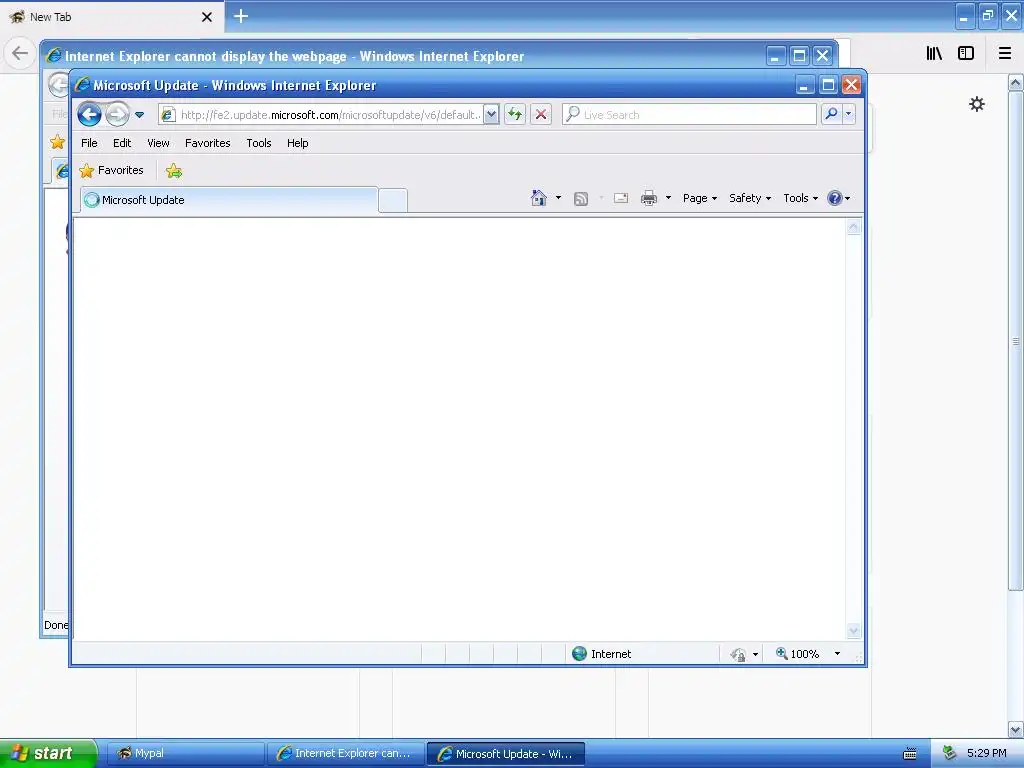Viewport: 1024px width, 768px height.
Task: Add page to Favorites bar icon
Action: [x=174, y=171]
